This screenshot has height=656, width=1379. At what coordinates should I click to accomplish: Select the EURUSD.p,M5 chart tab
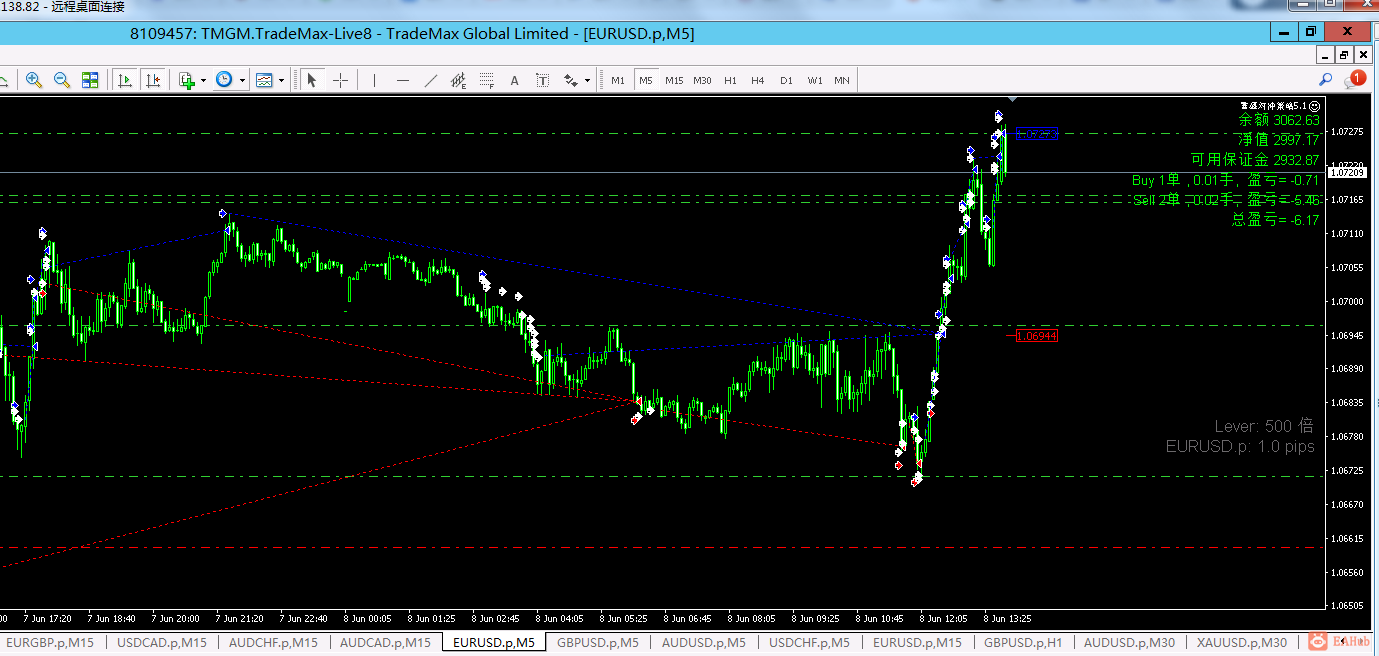(x=494, y=642)
